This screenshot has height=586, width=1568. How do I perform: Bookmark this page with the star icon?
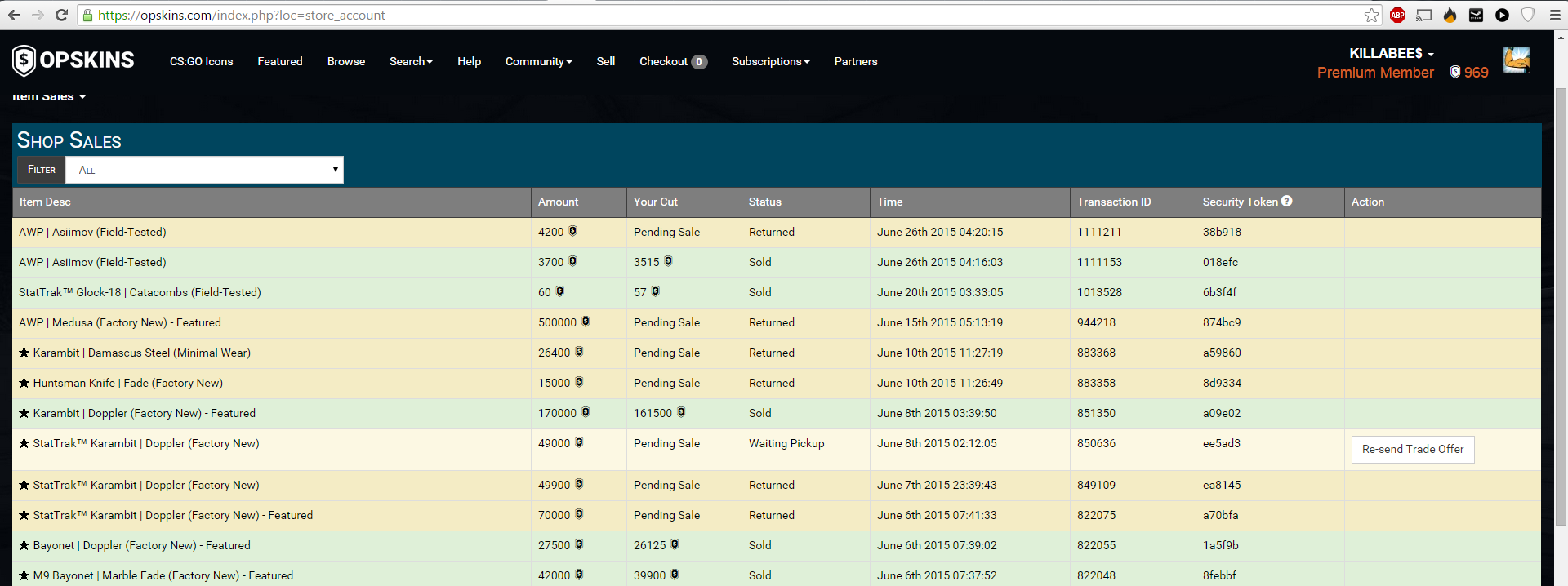click(x=1371, y=15)
